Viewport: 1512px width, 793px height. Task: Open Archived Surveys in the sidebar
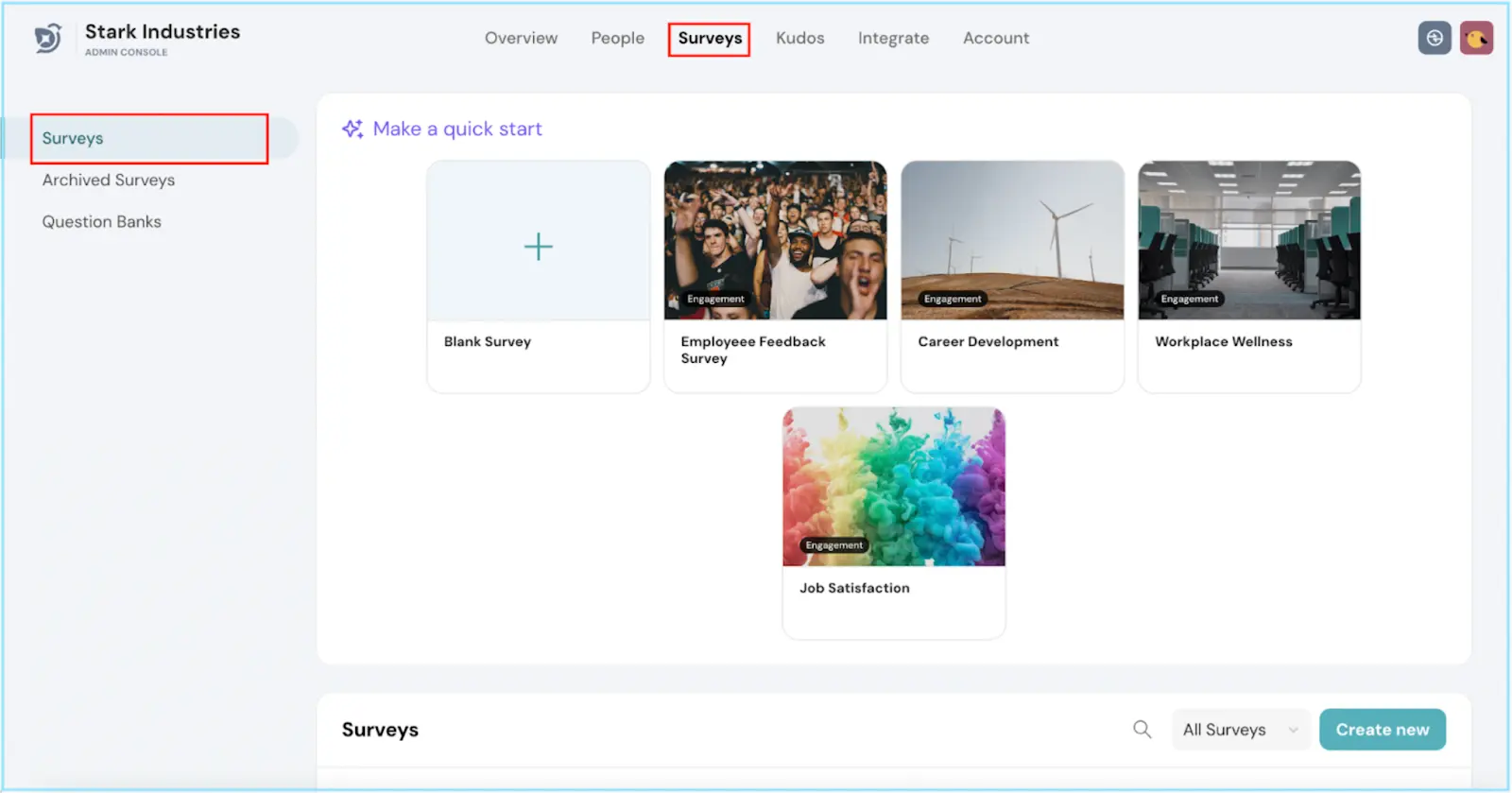pos(108,181)
